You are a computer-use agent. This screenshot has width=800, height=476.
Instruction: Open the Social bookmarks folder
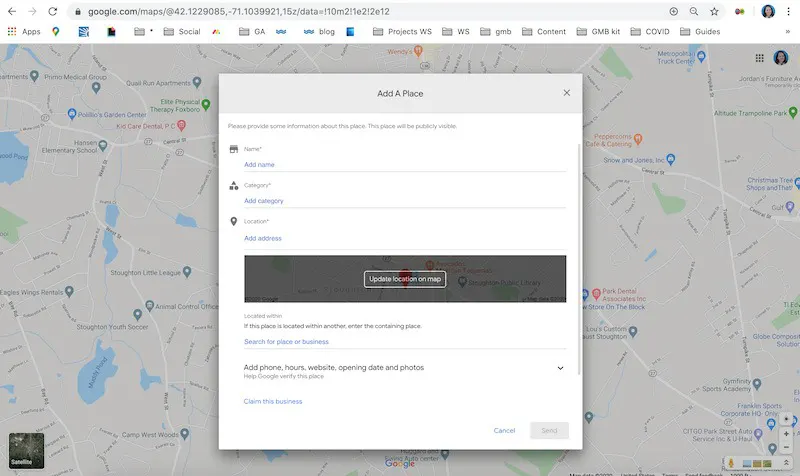pyautogui.click(x=182, y=32)
